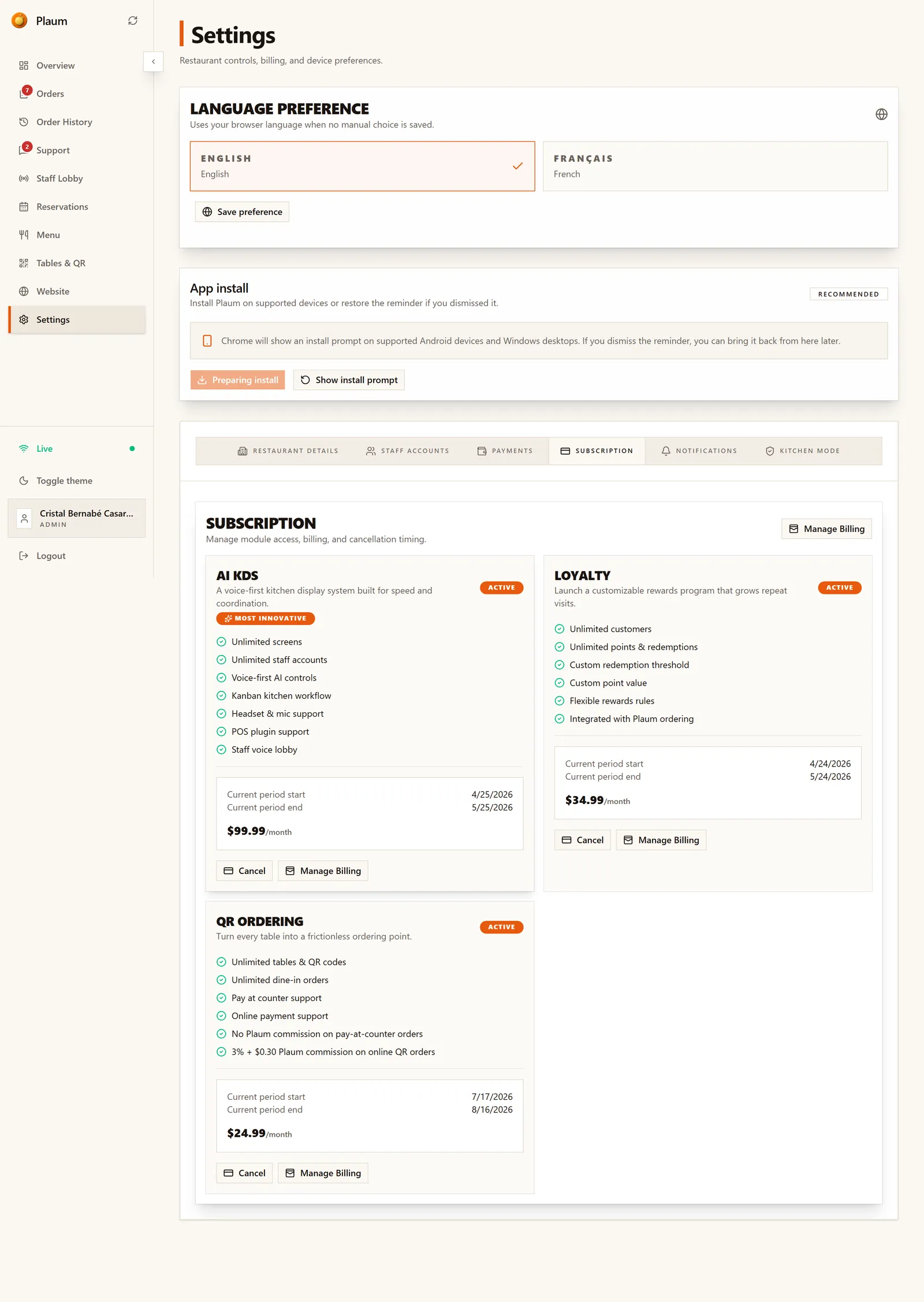Viewport: 924px width, 1302px height.
Task: Toggle theme with the moon icon
Action: pos(24,481)
